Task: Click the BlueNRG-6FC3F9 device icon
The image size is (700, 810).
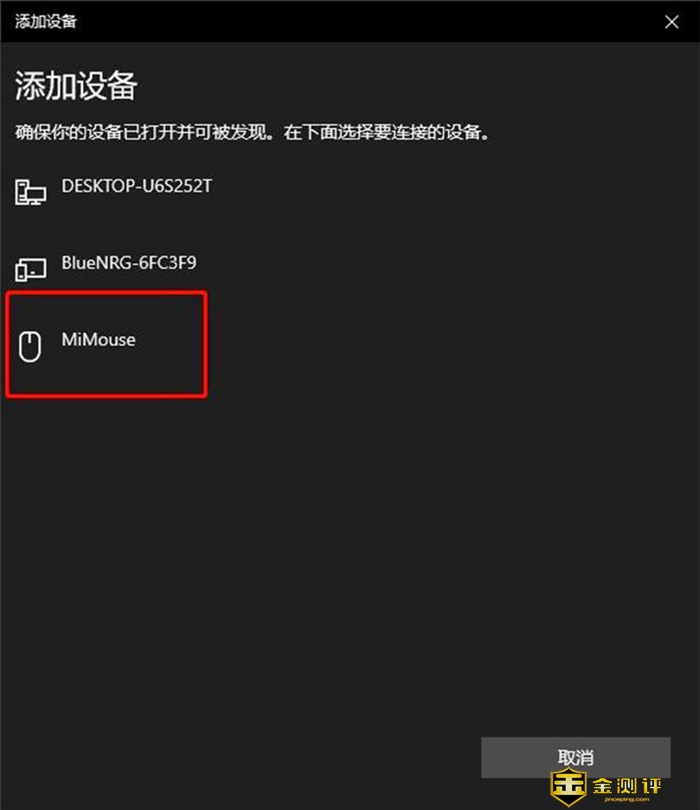Action: (30, 269)
